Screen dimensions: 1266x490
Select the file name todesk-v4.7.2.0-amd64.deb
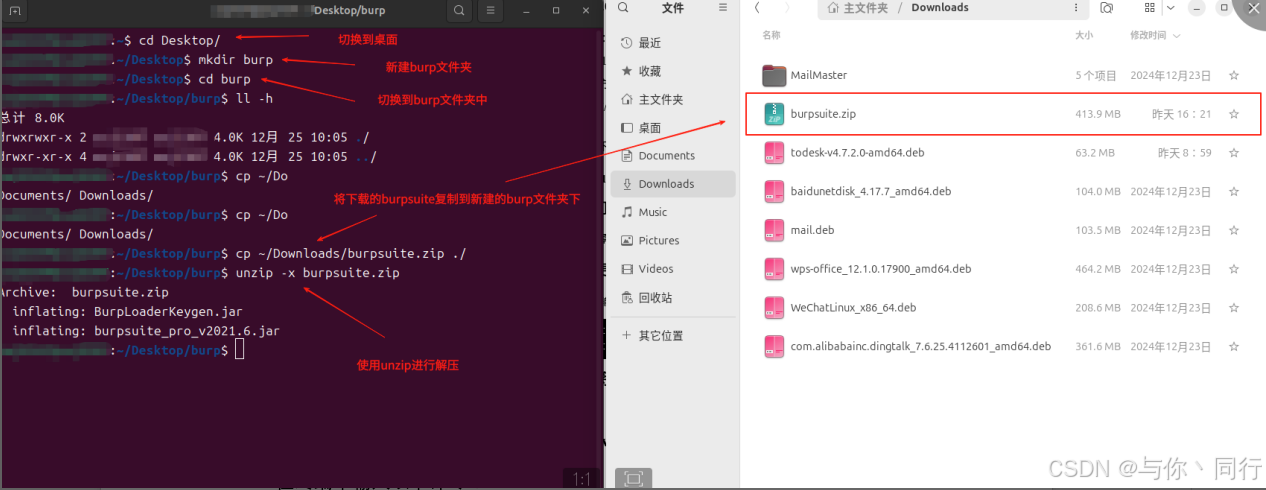click(x=857, y=153)
